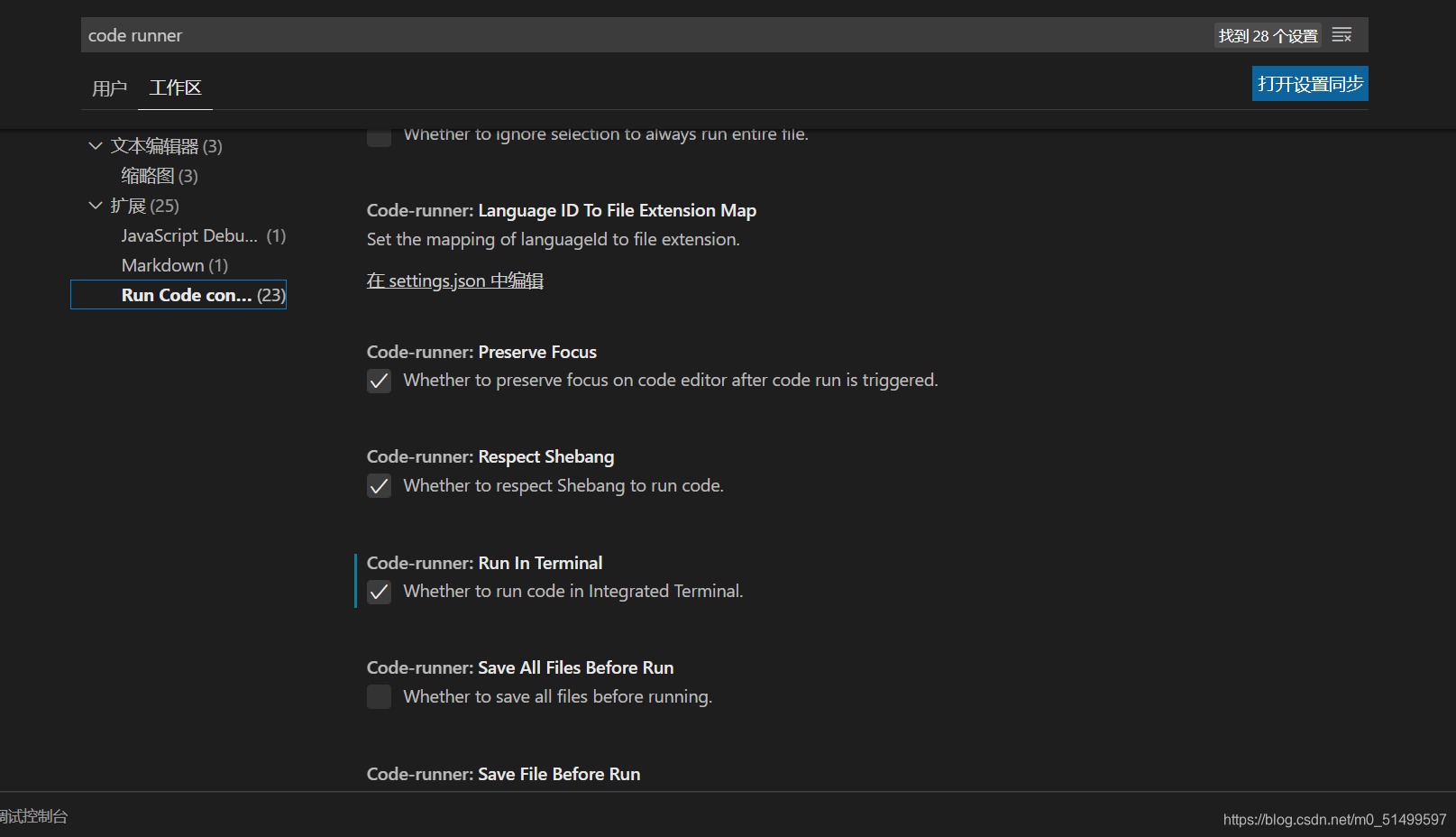
Task: Uncheck the Preserve Focus checkbox
Action: coord(380,381)
